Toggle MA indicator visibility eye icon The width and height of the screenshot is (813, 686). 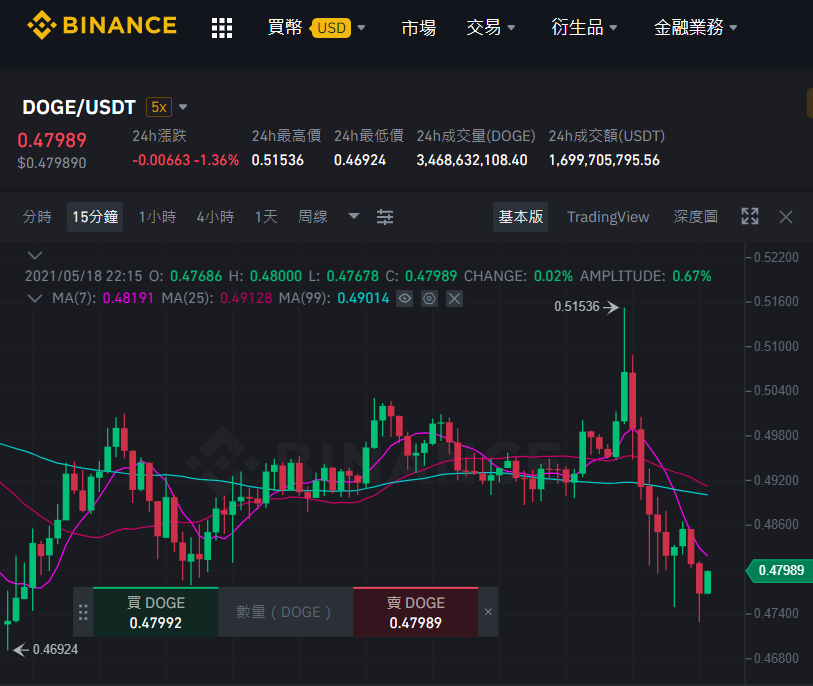click(x=404, y=298)
